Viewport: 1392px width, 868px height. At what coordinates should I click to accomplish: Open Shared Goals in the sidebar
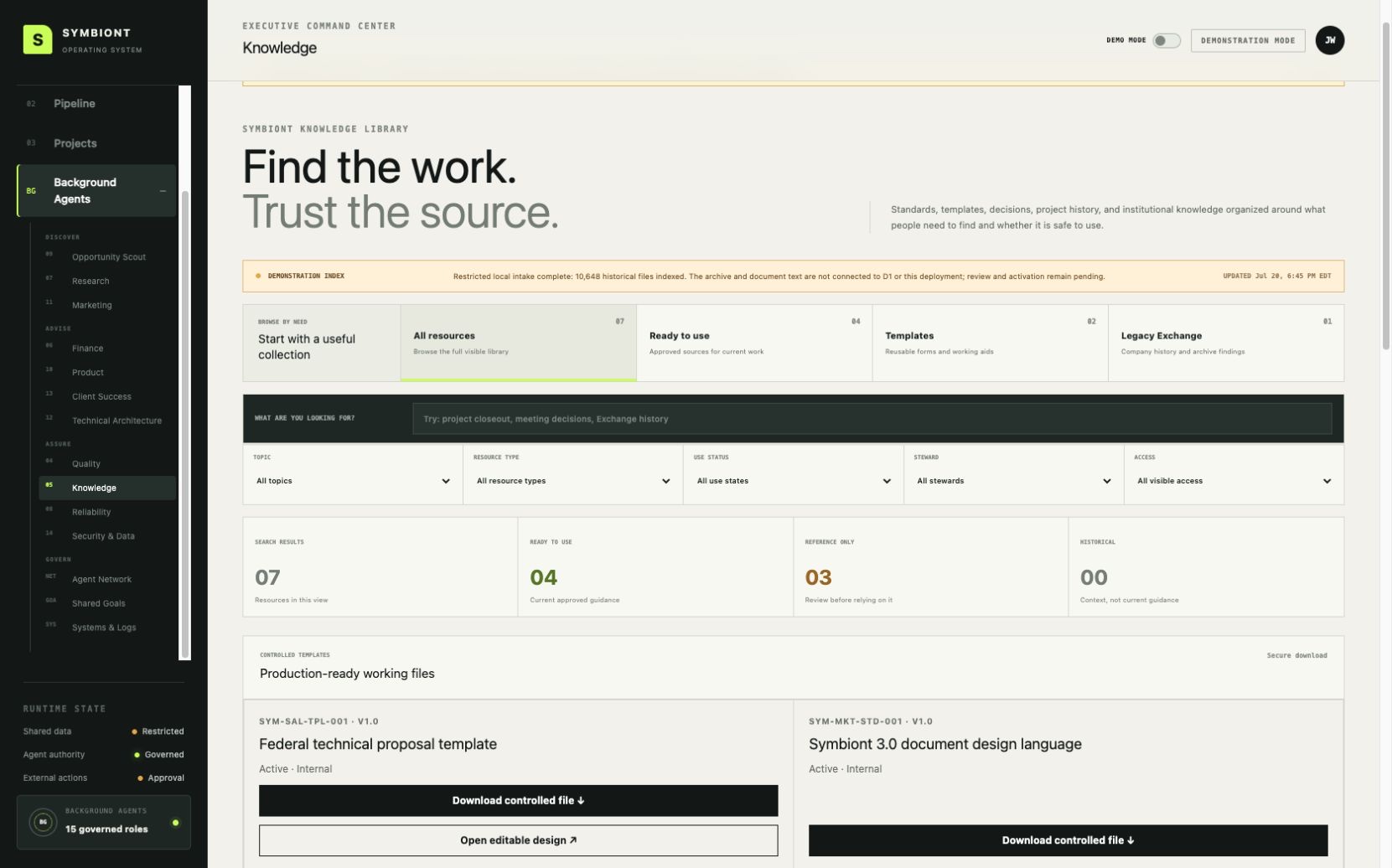[x=107, y=604]
